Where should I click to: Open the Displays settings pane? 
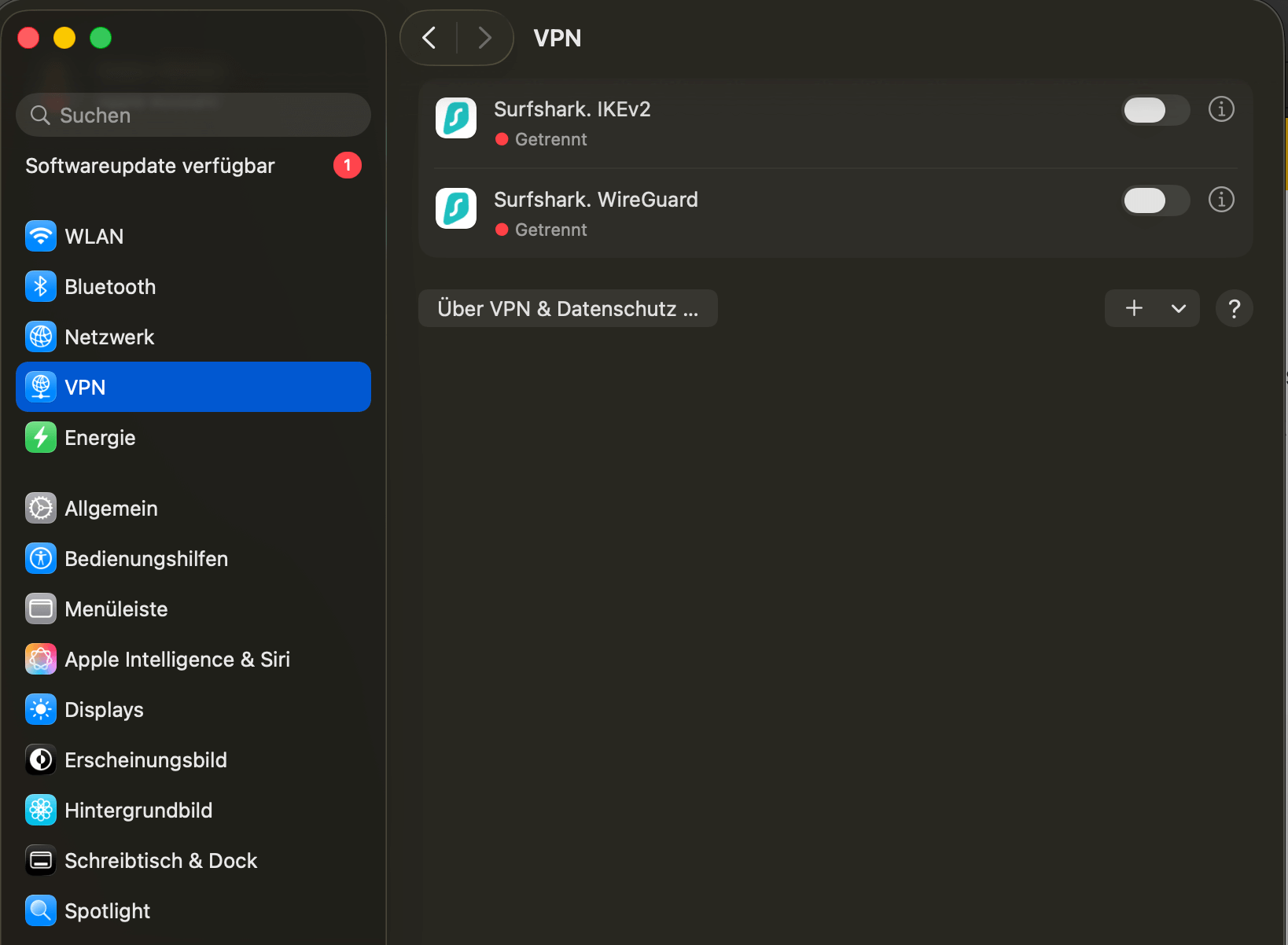pyautogui.click(x=104, y=710)
